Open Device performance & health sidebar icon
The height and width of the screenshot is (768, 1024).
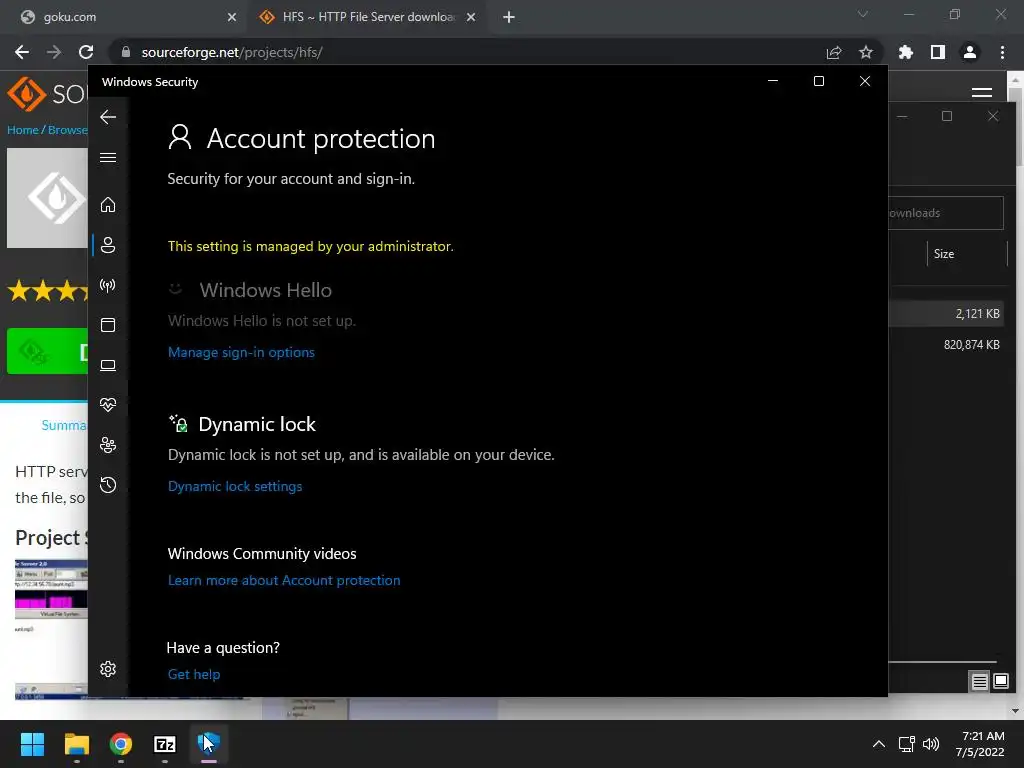click(108, 405)
